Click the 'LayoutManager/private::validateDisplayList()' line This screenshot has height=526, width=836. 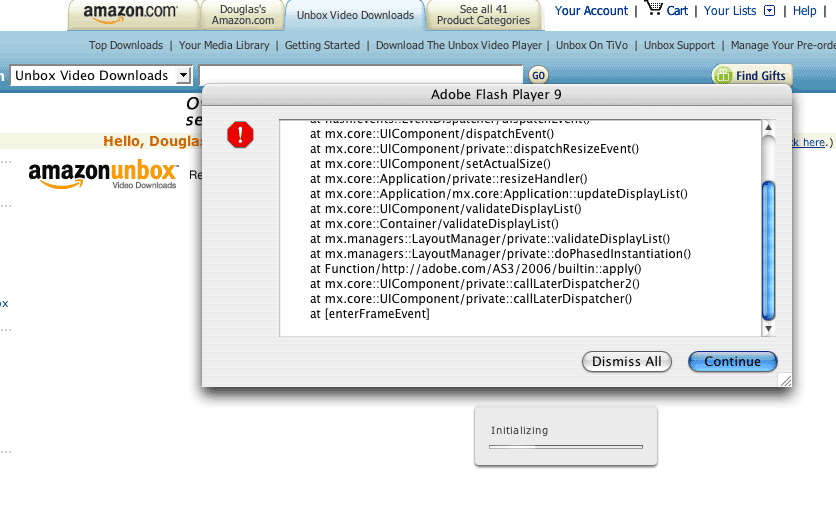490,239
